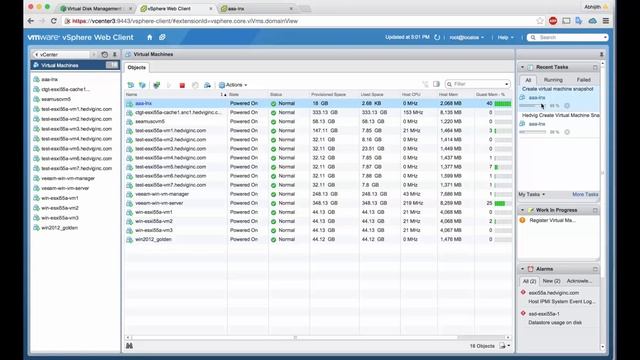Open the root@localos user dropdown

pos(467,37)
